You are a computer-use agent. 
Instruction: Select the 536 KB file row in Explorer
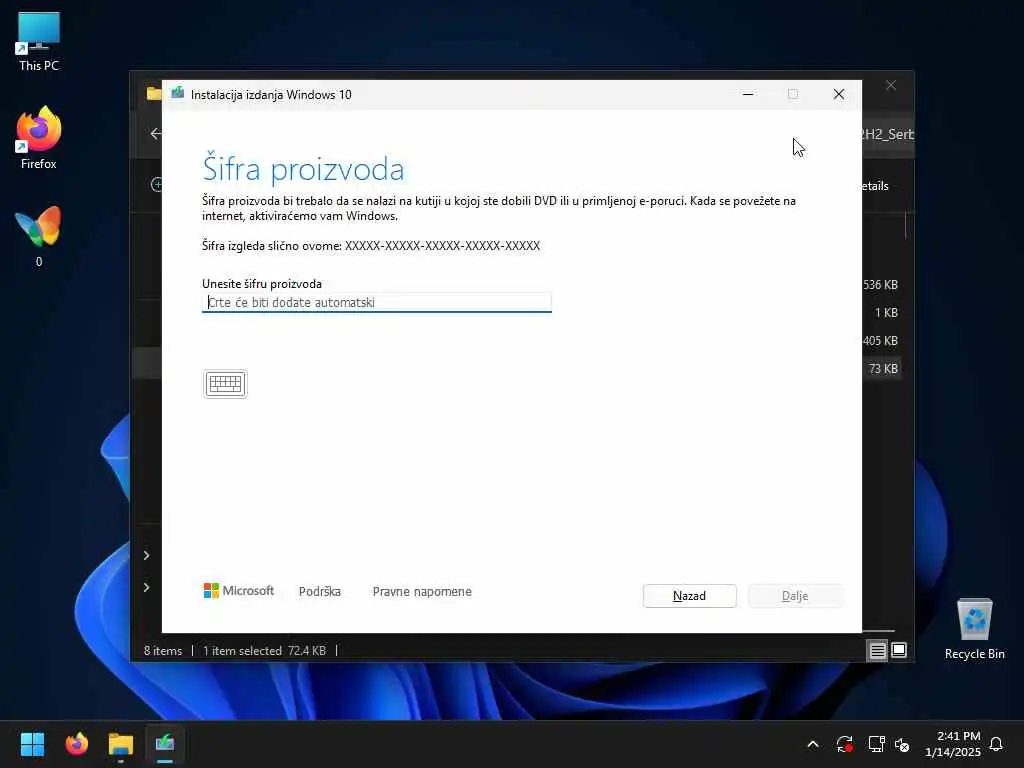[880, 285]
